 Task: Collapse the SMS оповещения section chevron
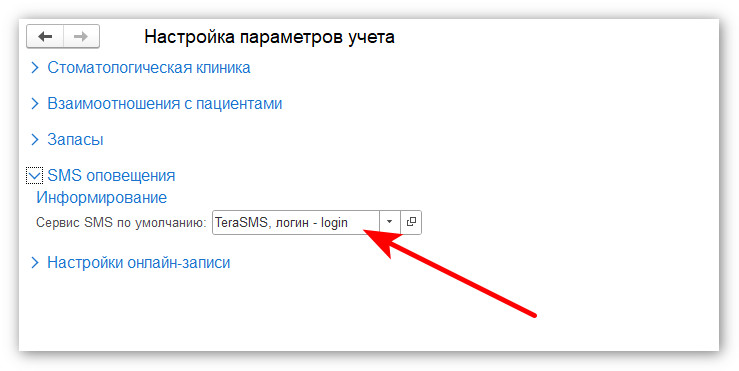coord(34,176)
